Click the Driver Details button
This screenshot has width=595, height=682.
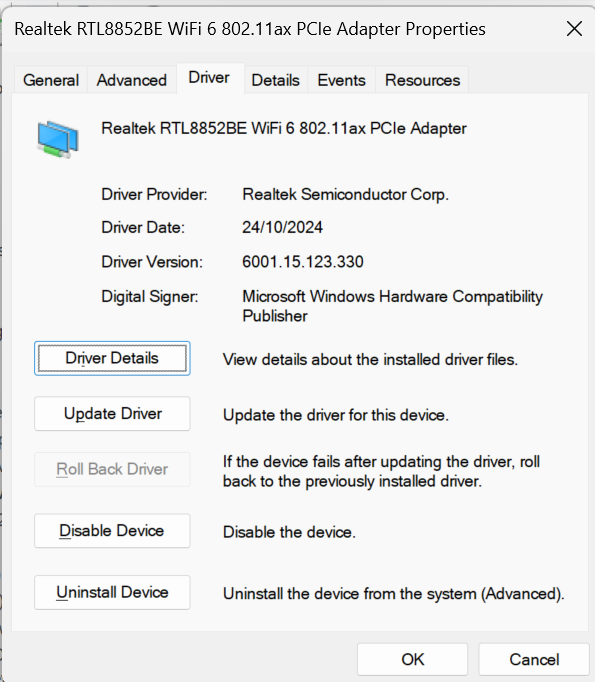tap(112, 358)
